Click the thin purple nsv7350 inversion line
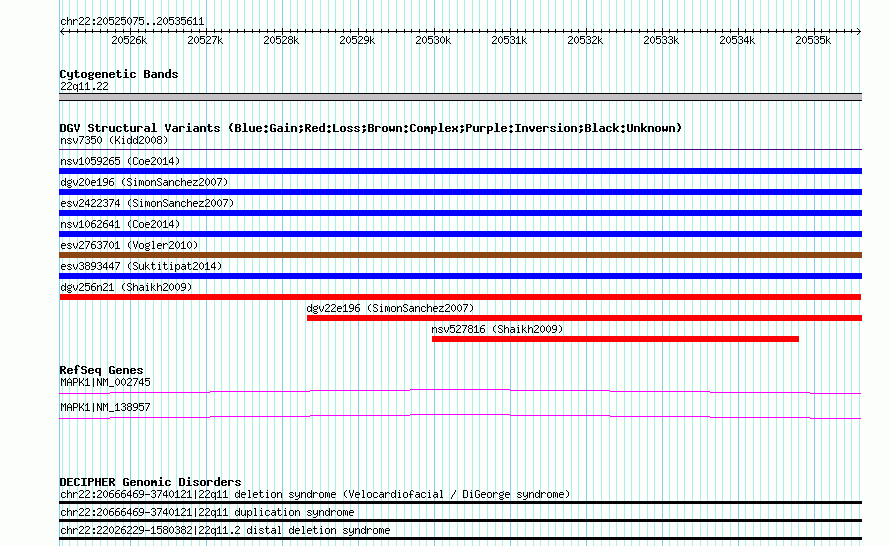The image size is (890, 546). tap(460, 150)
